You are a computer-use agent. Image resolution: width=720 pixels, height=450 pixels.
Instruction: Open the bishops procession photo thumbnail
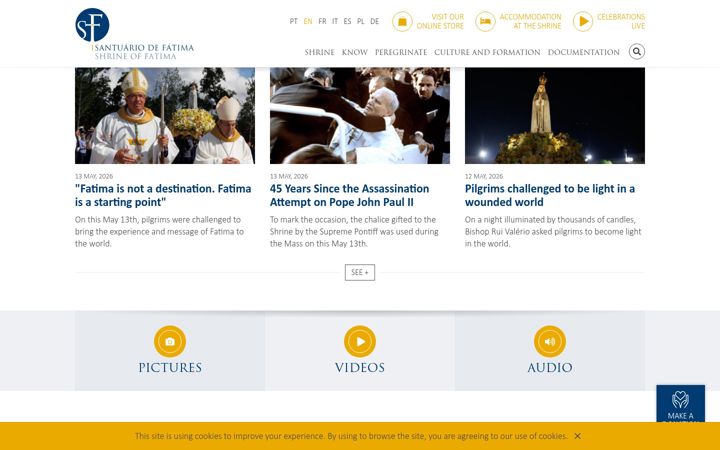click(165, 115)
